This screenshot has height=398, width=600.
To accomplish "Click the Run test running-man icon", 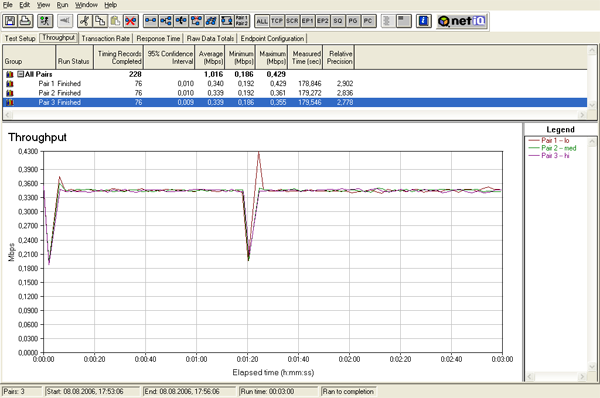I will click(x=45, y=21).
